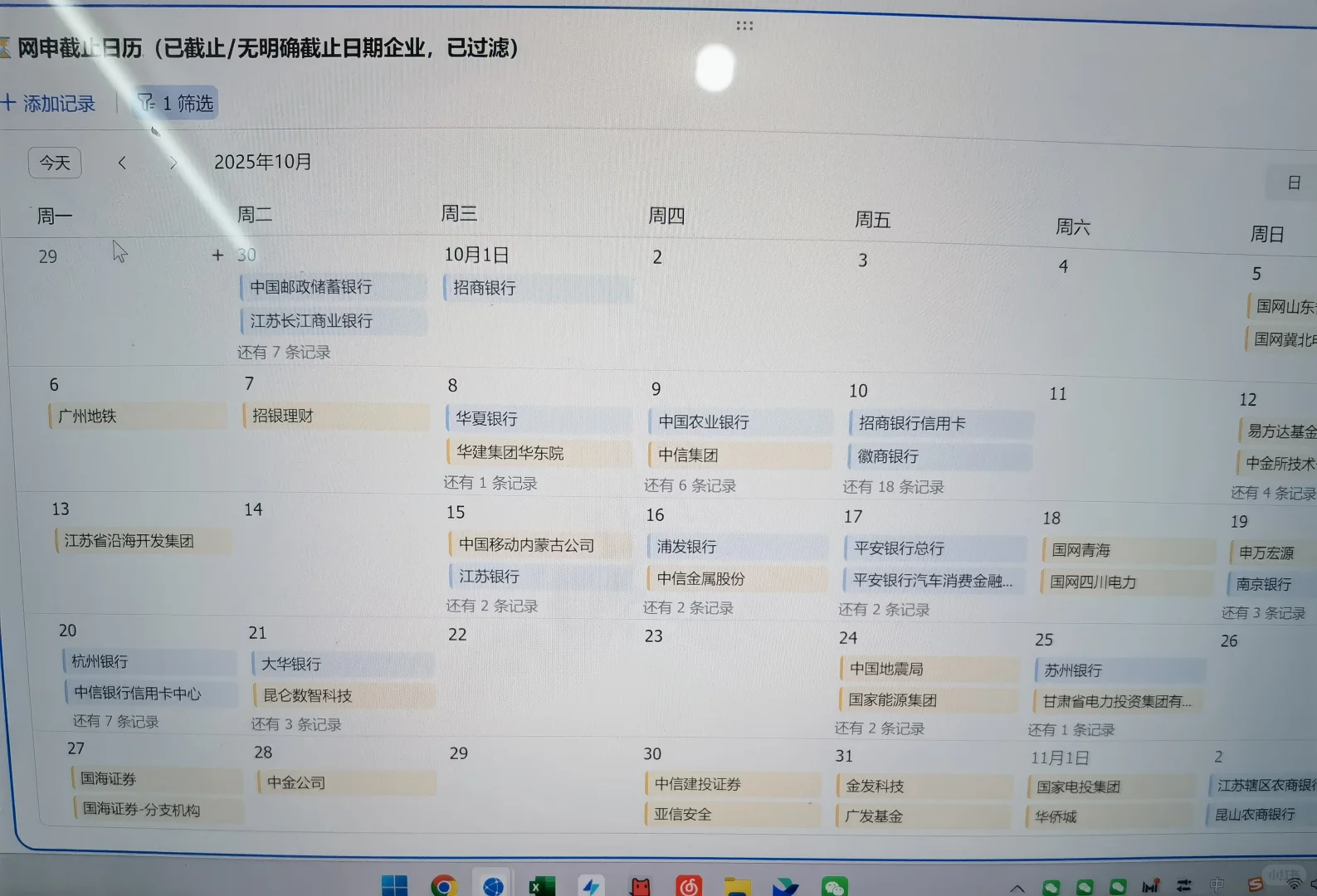Viewport: 1317px width, 896px height.
Task: Open the 中国农业银行 record
Action: coord(740,421)
